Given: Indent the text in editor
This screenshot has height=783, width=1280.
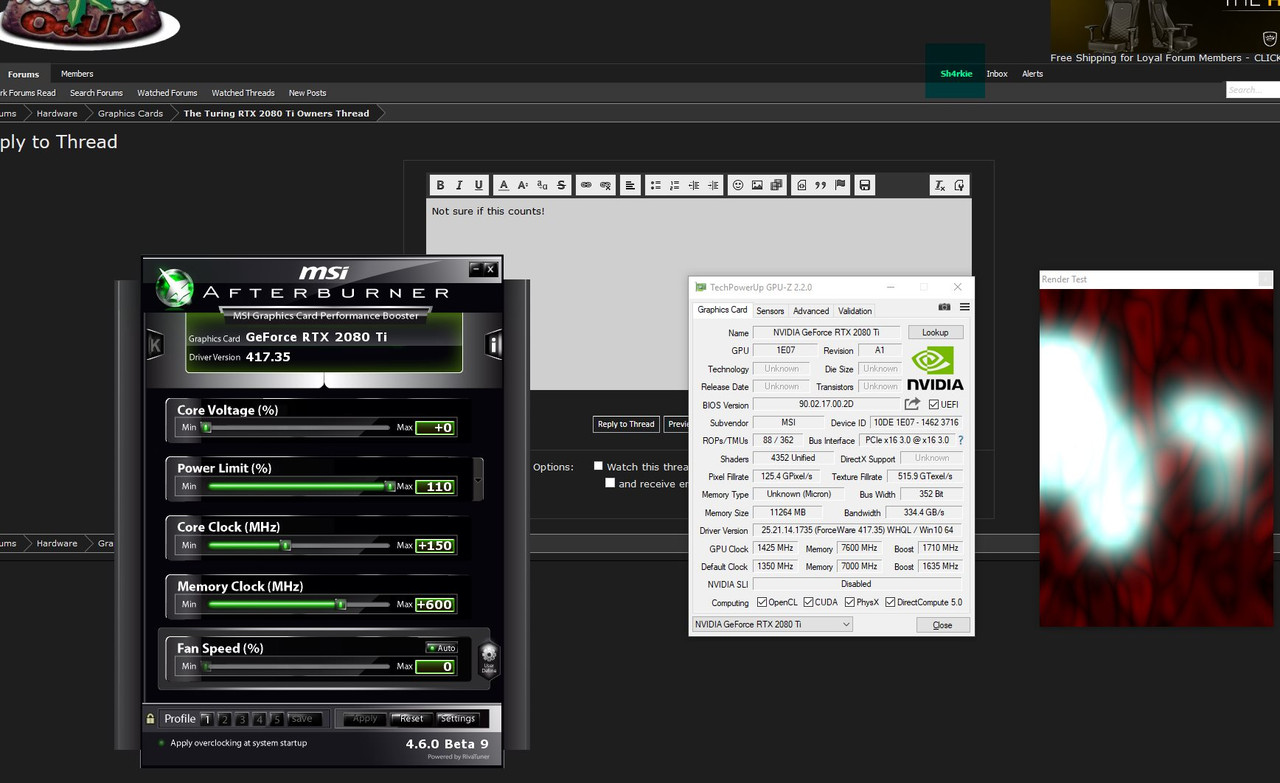Looking at the screenshot, I should click(713, 185).
